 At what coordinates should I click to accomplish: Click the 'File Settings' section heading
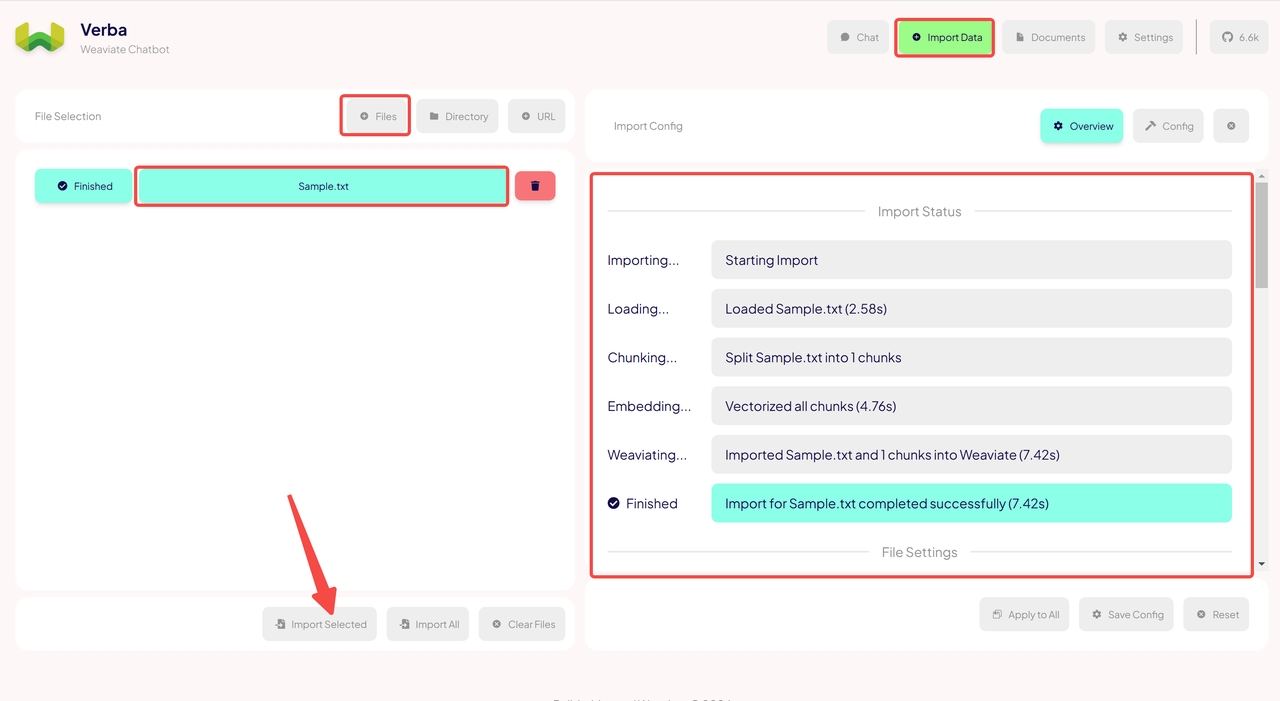[x=919, y=552]
